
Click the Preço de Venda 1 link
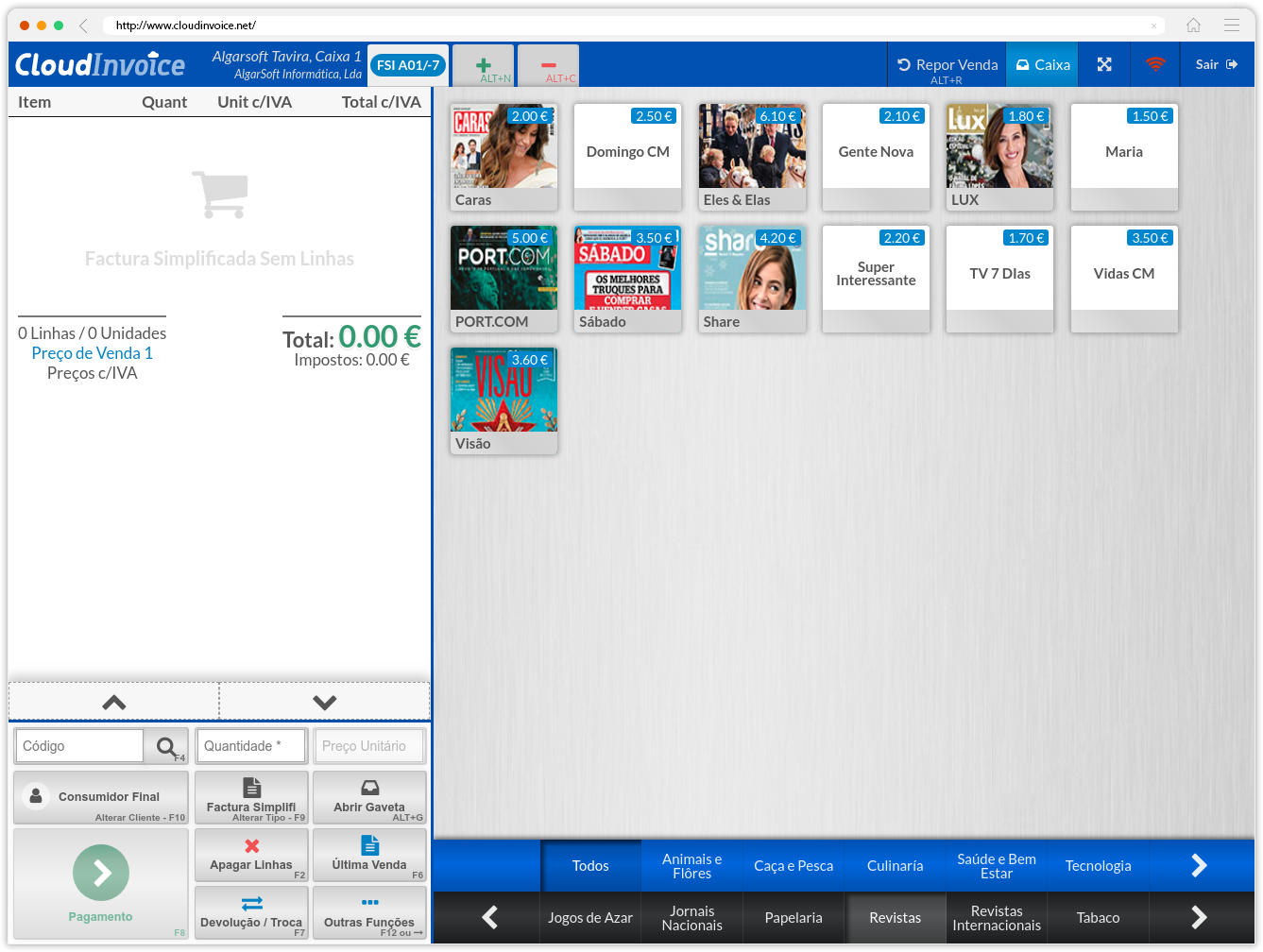pyautogui.click(x=92, y=353)
